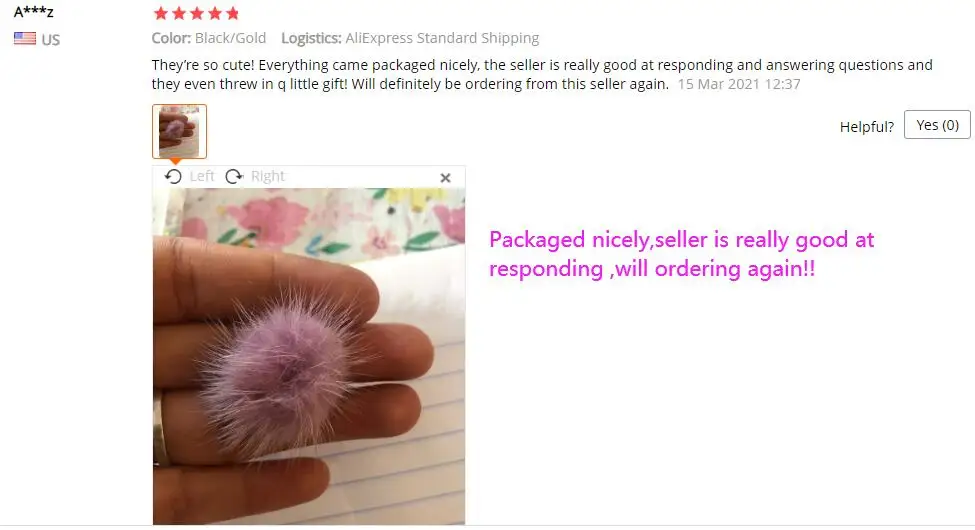975x530 pixels.
Task: Close the enlarged review photo viewer
Action: coord(445,178)
